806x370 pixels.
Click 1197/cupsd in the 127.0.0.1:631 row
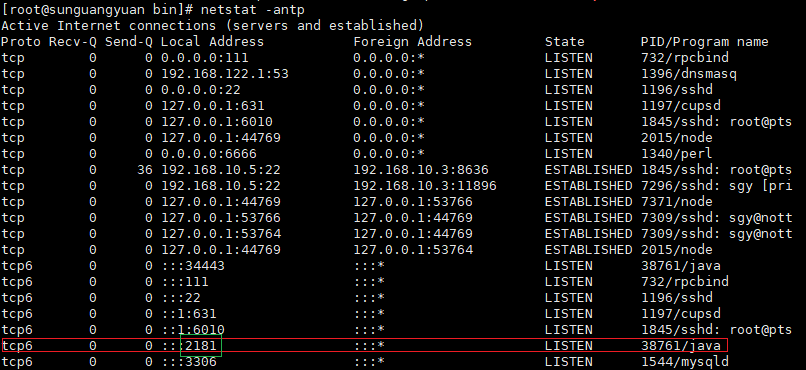681,105
